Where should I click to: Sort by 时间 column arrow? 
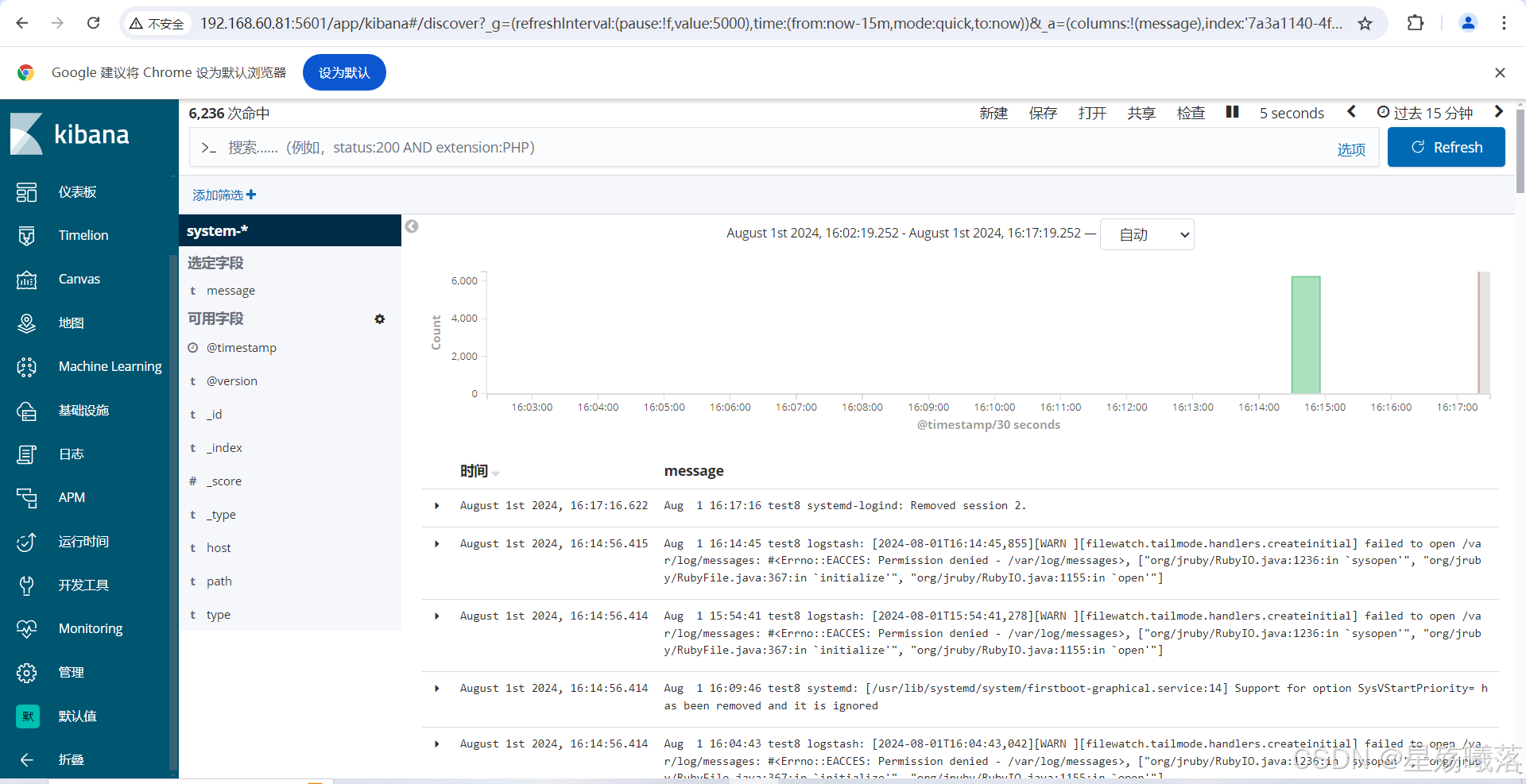(496, 473)
